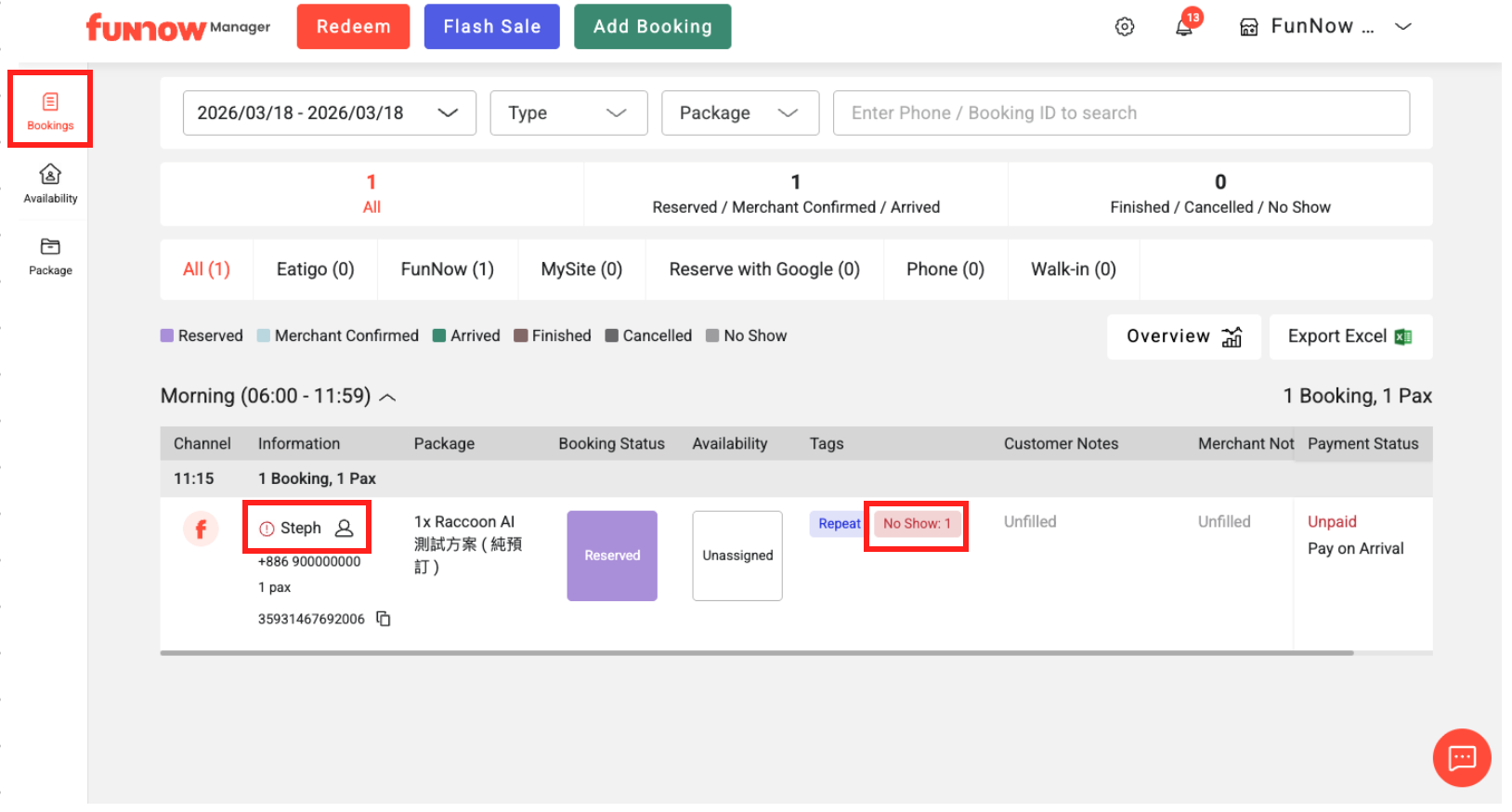Switch to the FunNow (1) channel tab
1512x812 pixels.
(447, 269)
